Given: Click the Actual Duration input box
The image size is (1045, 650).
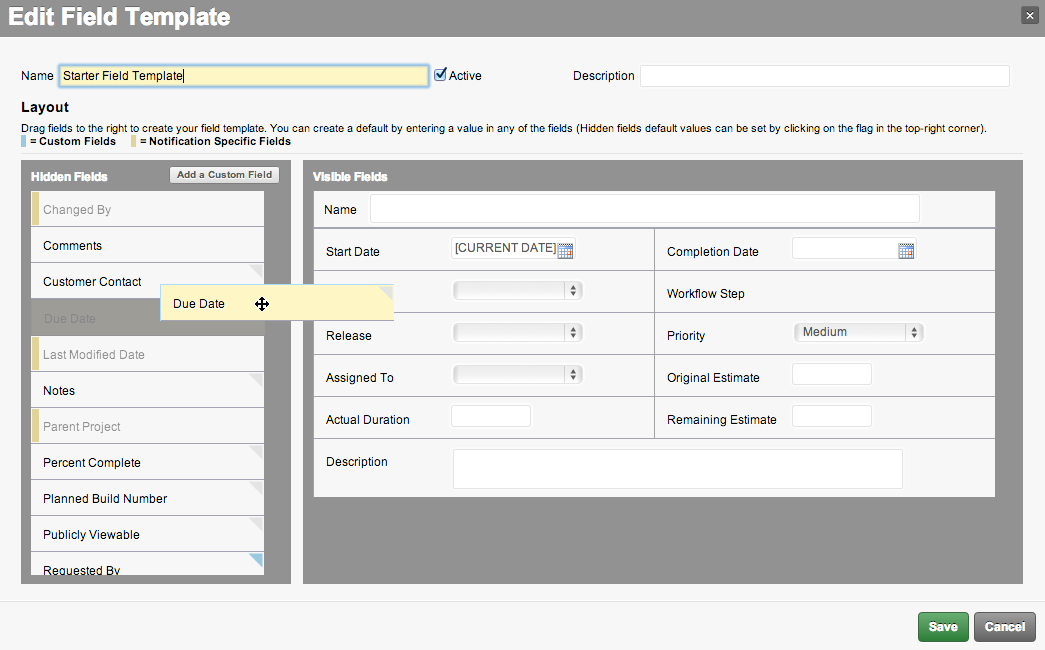Looking at the screenshot, I should [x=491, y=416].
